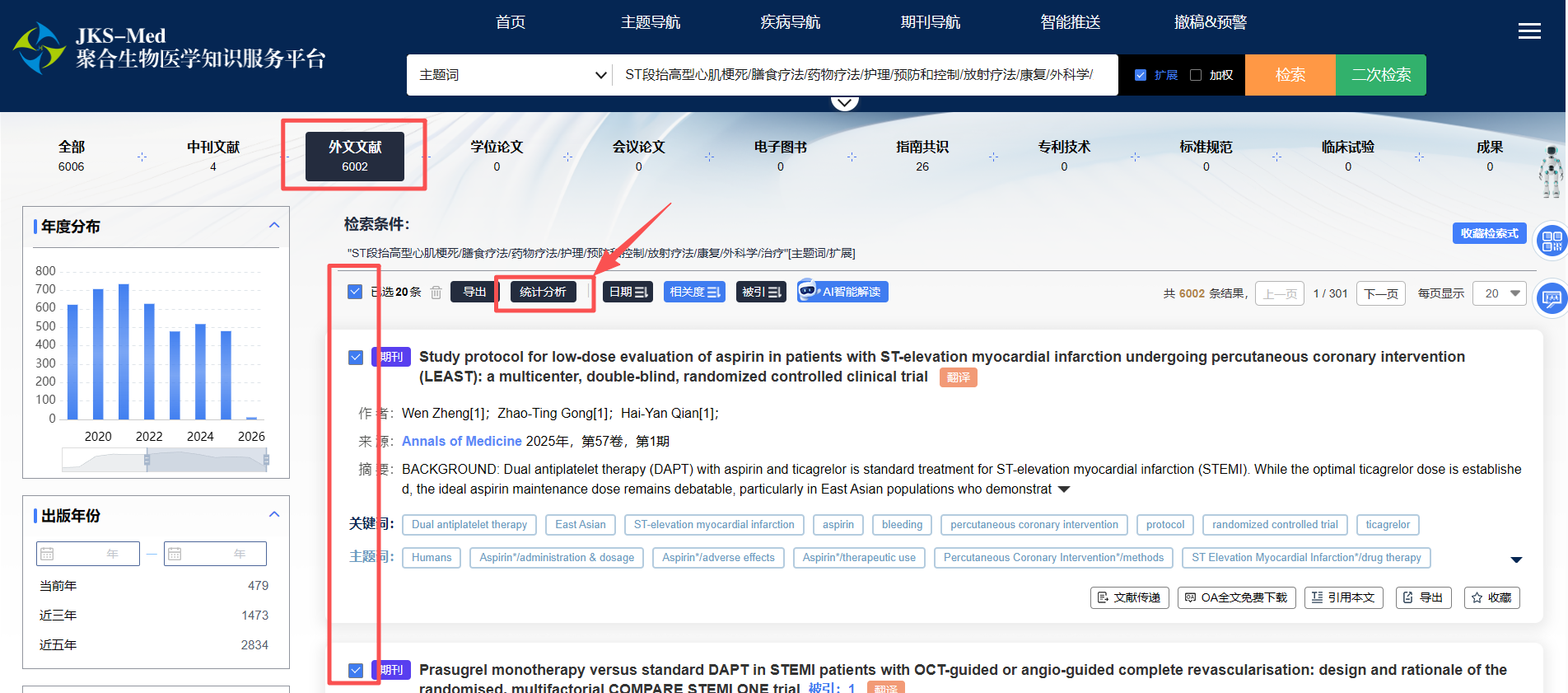Click the robot assistant figure
This screenshot has width=1568, height=693.
pyautogui.click(x=1551, y=171)
